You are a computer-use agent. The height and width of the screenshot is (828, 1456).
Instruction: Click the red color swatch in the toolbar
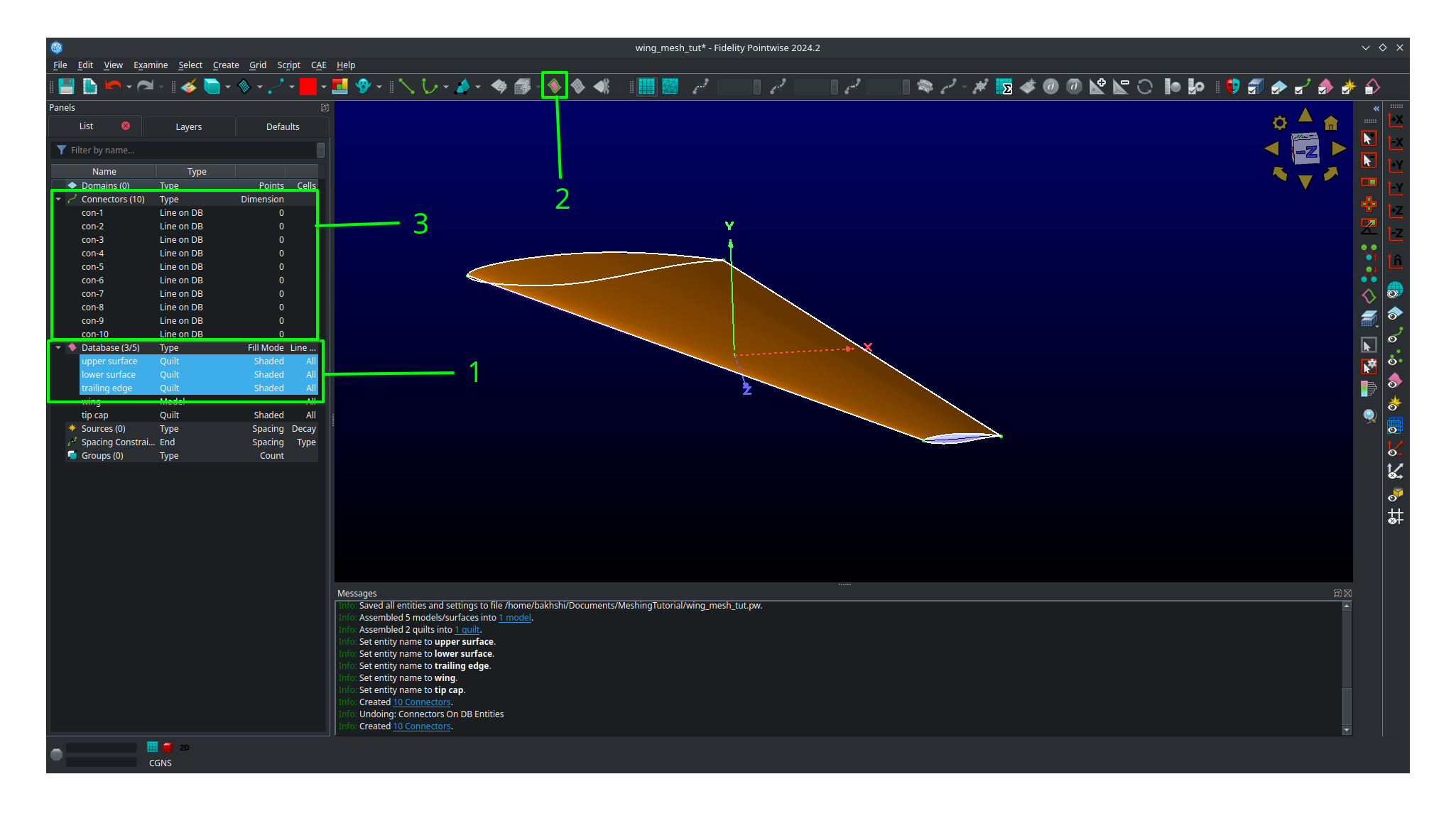pos(308,86)
